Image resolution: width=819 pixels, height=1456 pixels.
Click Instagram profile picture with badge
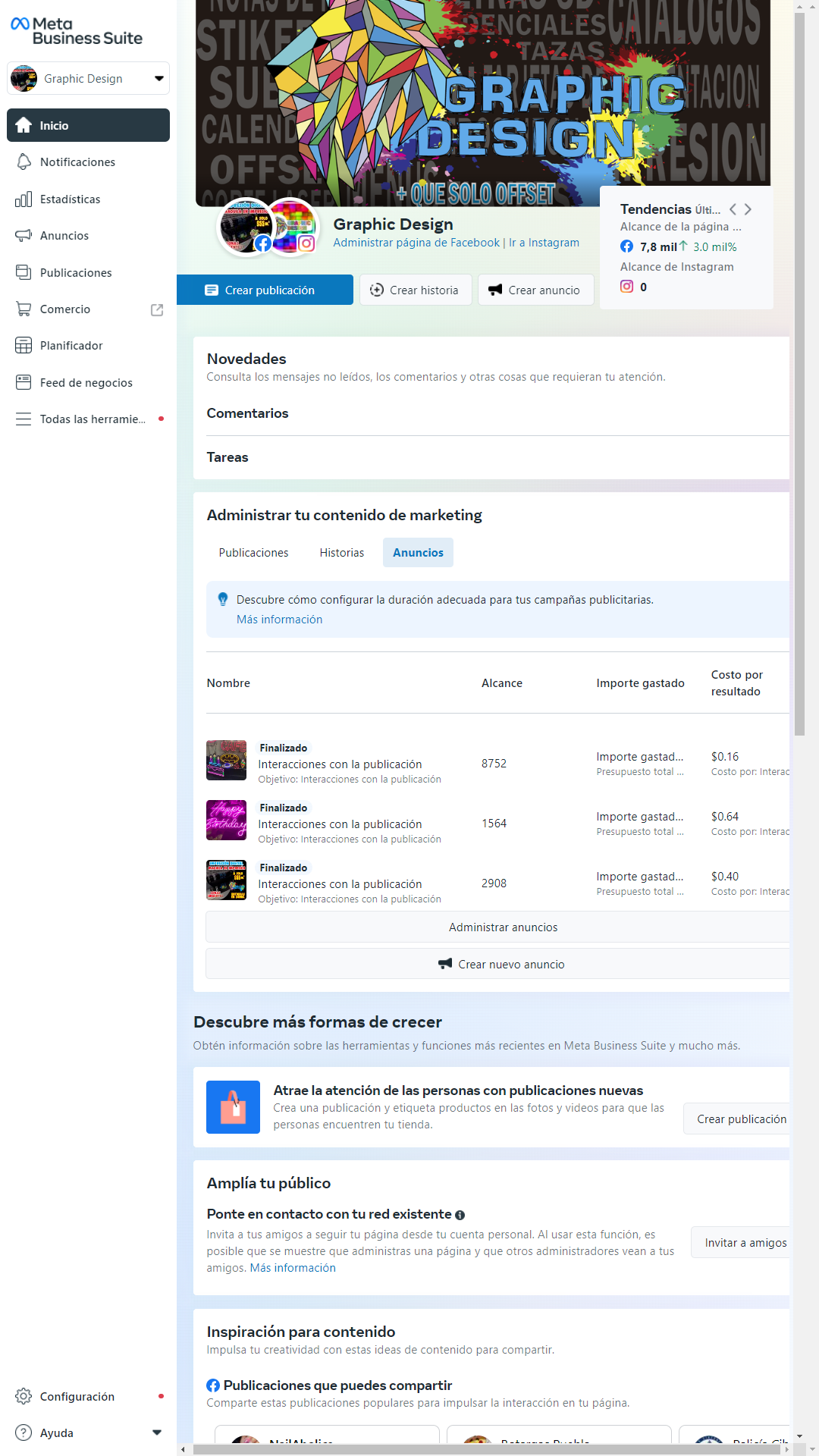(293, 226)
